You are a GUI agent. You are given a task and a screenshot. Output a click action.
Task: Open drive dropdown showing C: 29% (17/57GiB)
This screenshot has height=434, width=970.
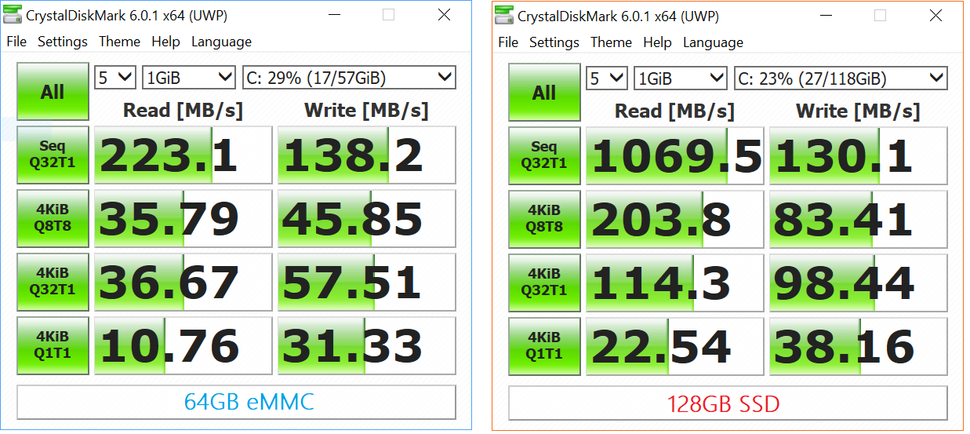[x=349, y=77]
